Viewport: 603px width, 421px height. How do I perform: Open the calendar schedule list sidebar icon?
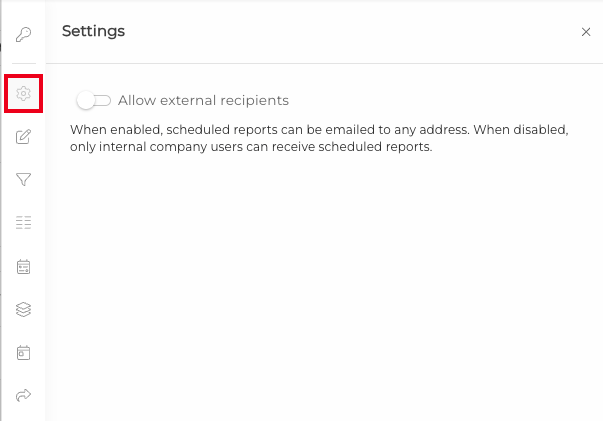click(23, 266)
